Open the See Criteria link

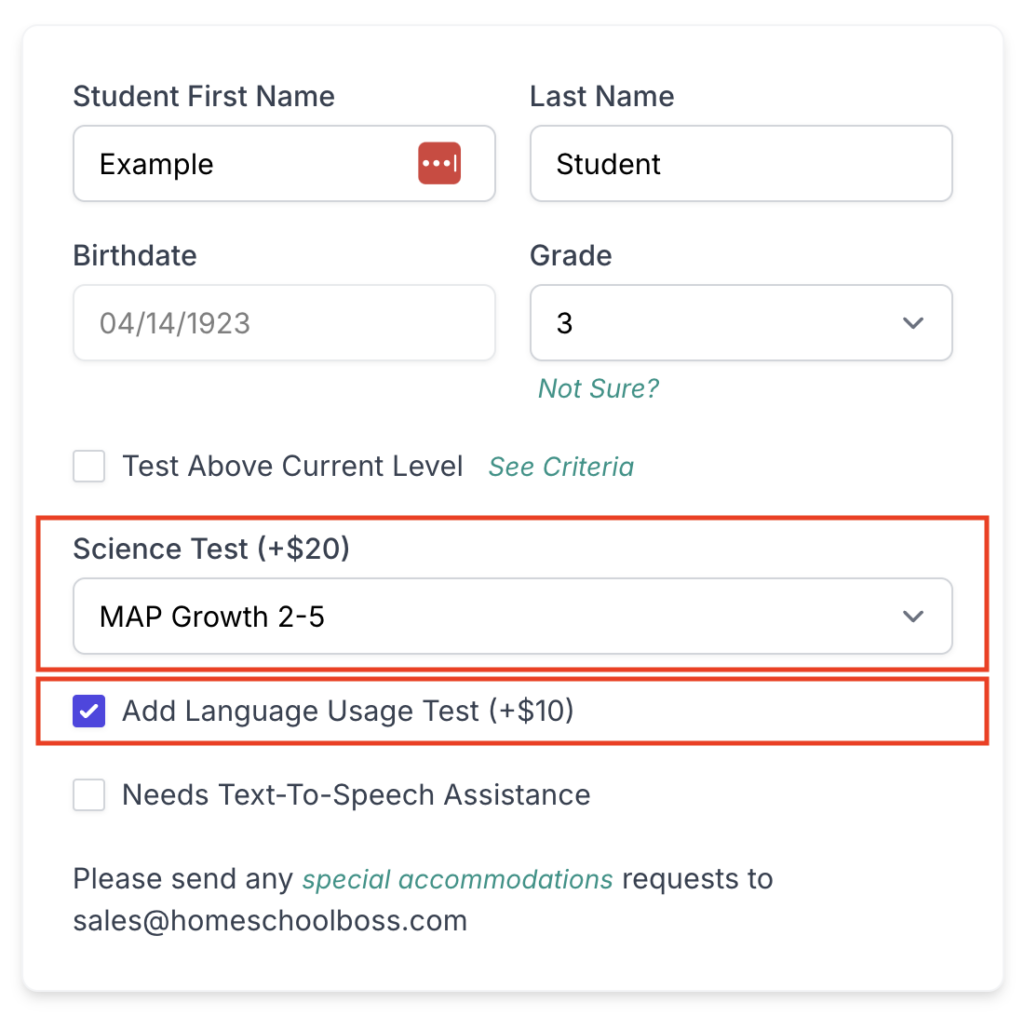tap(561, 466)
